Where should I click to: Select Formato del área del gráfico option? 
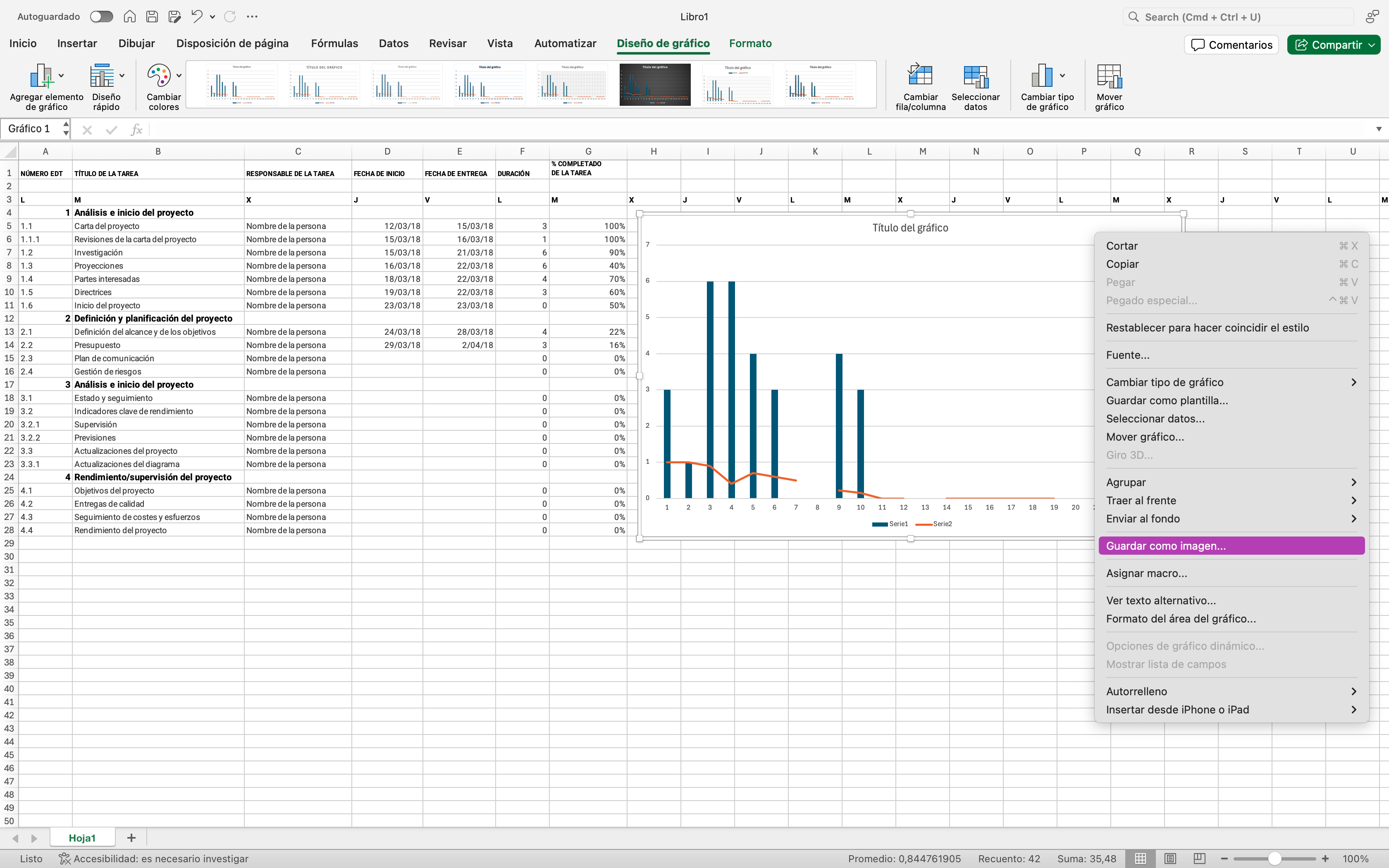click(x=1181, y=619)
